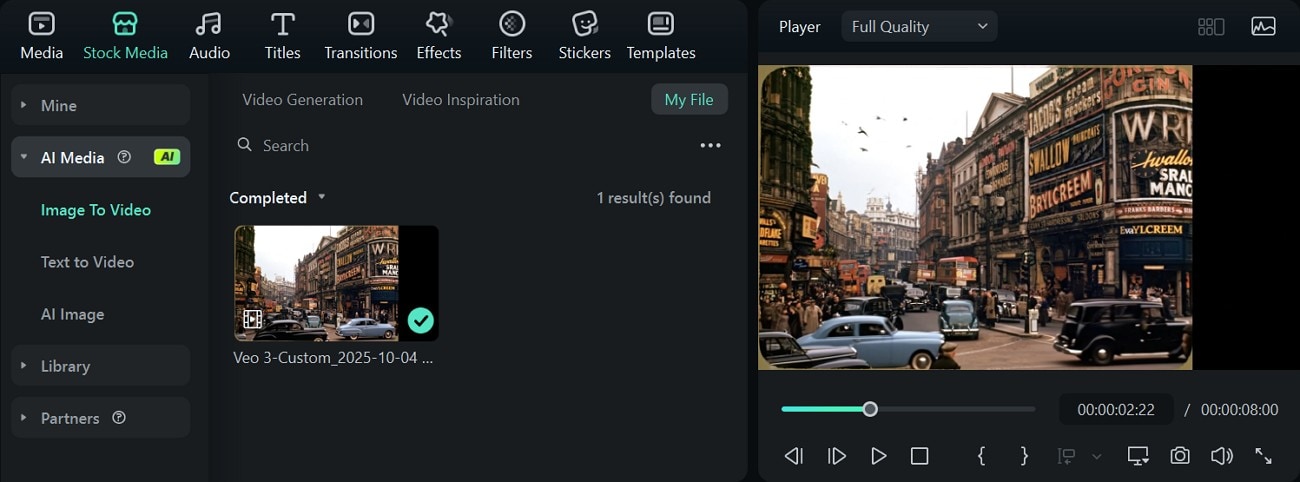Click the current timecode 00:00:02:22
Image resolution: width=1300 pixels, height=482 pixels.
pos(1116,410)
